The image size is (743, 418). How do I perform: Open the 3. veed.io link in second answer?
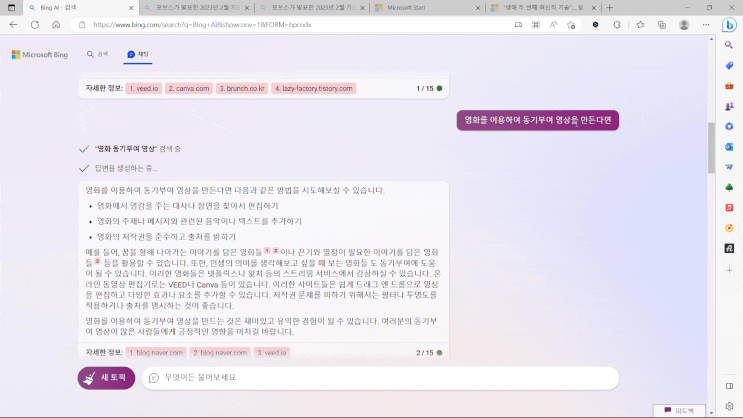coord(272,352)
